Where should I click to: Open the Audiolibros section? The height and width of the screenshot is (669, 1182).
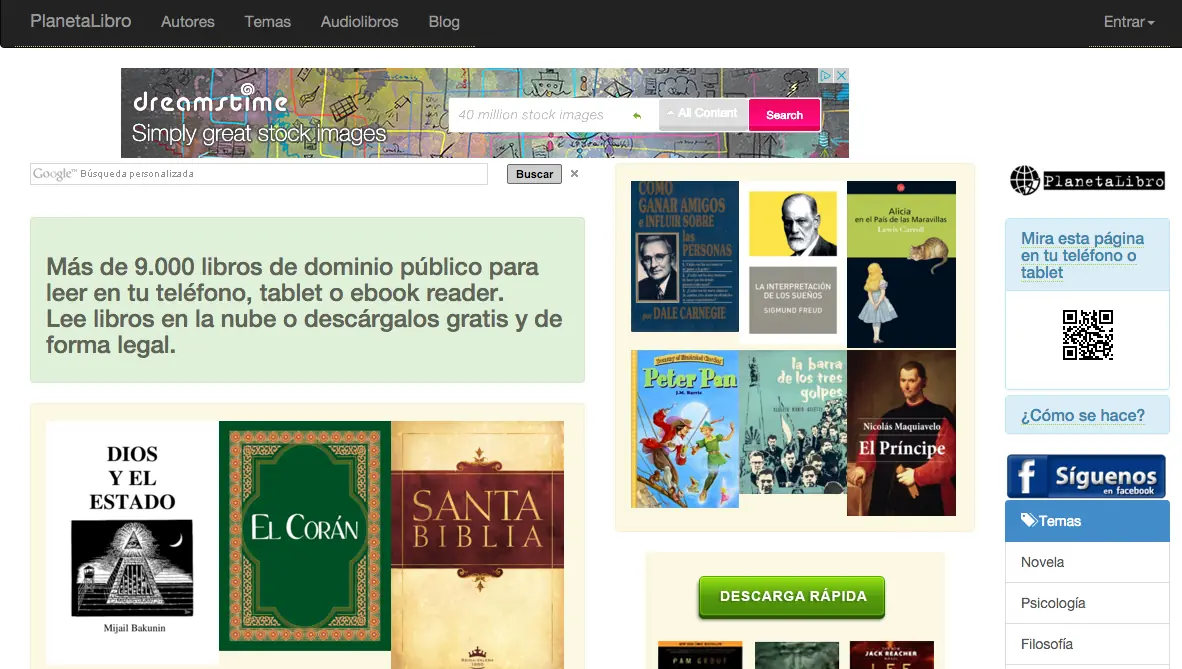[360, 22]
